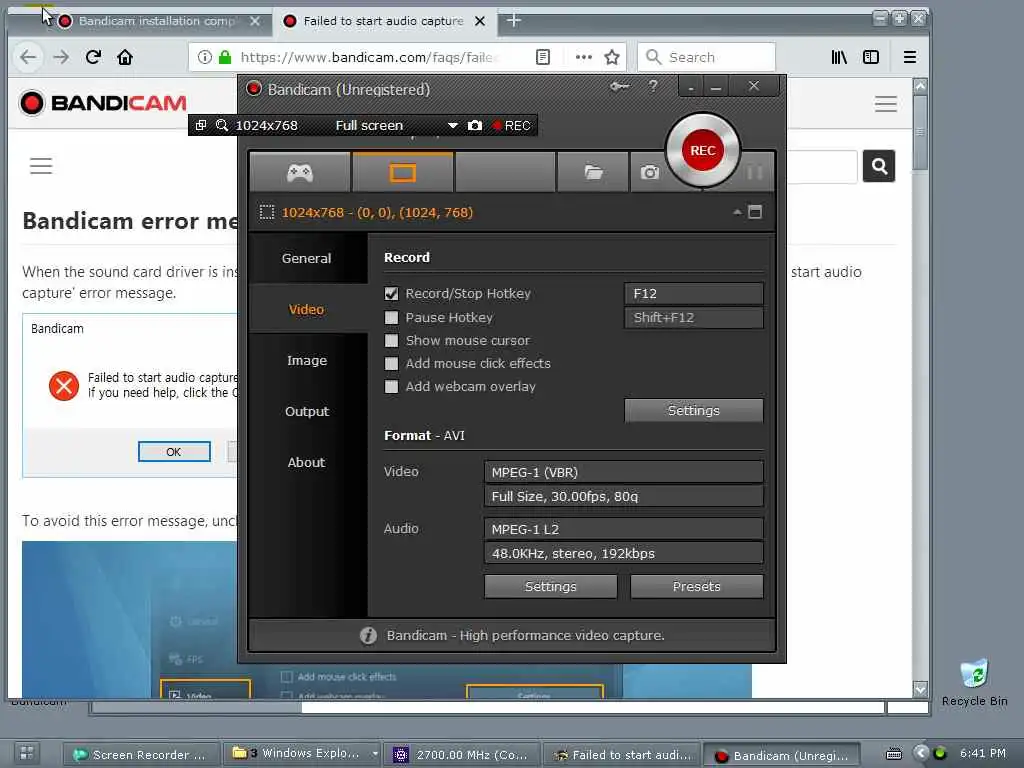Toggle reader view in address bar

coord(543,57)
